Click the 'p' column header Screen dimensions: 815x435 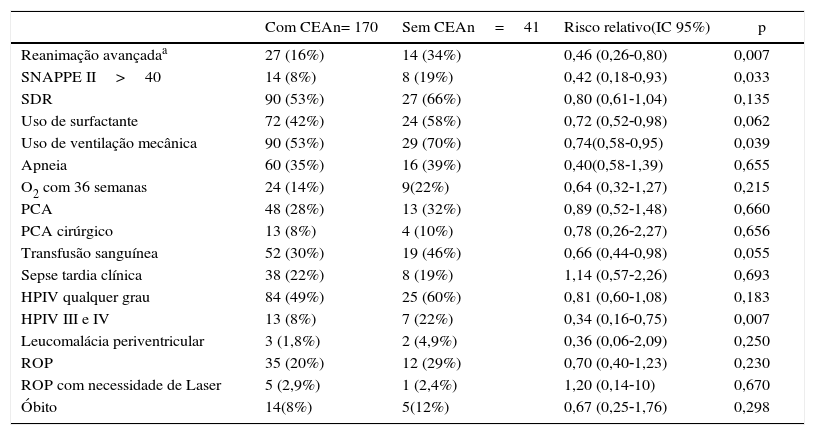[x=763, y=27]
